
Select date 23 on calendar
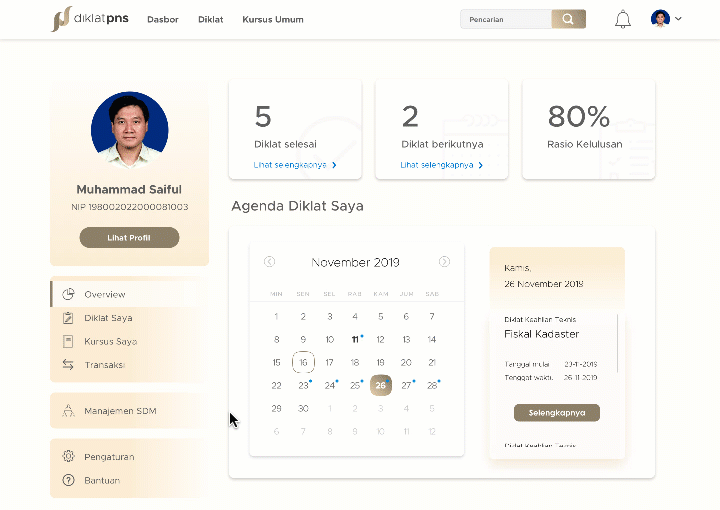pyautogui.click(x=303, y=386)
